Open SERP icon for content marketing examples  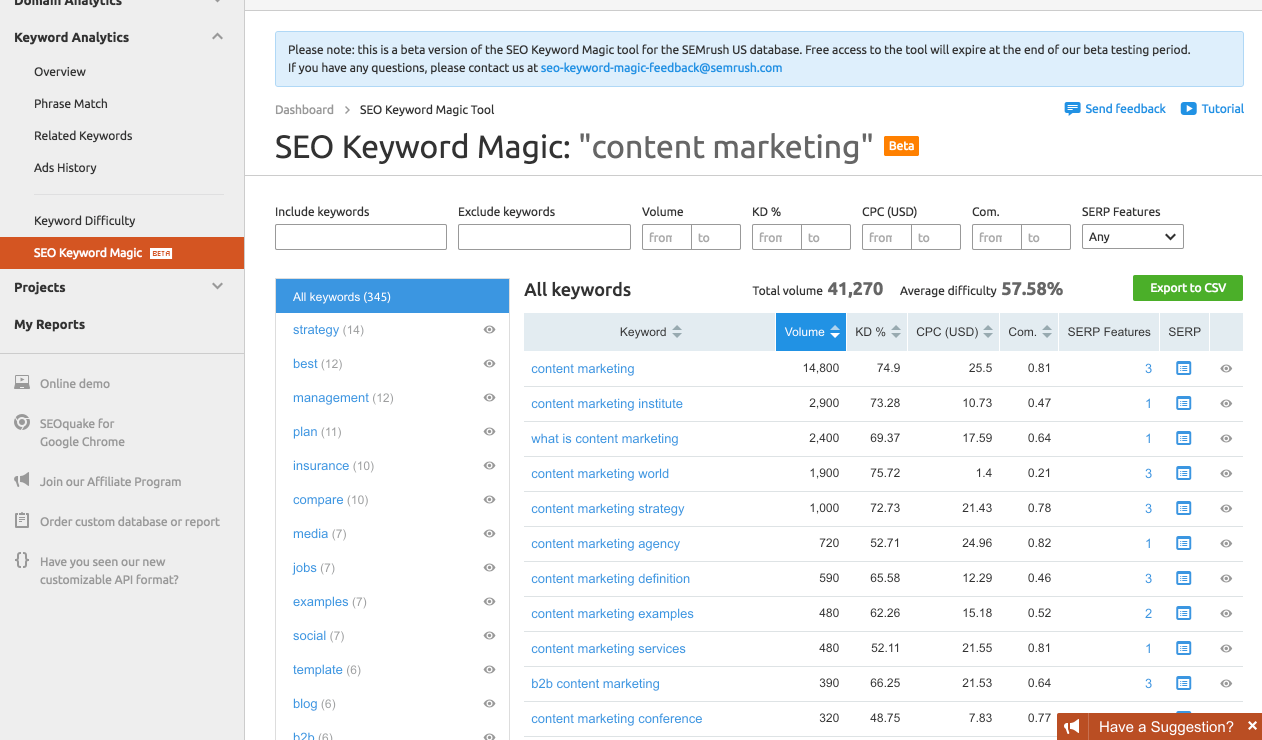(1184, 613)
